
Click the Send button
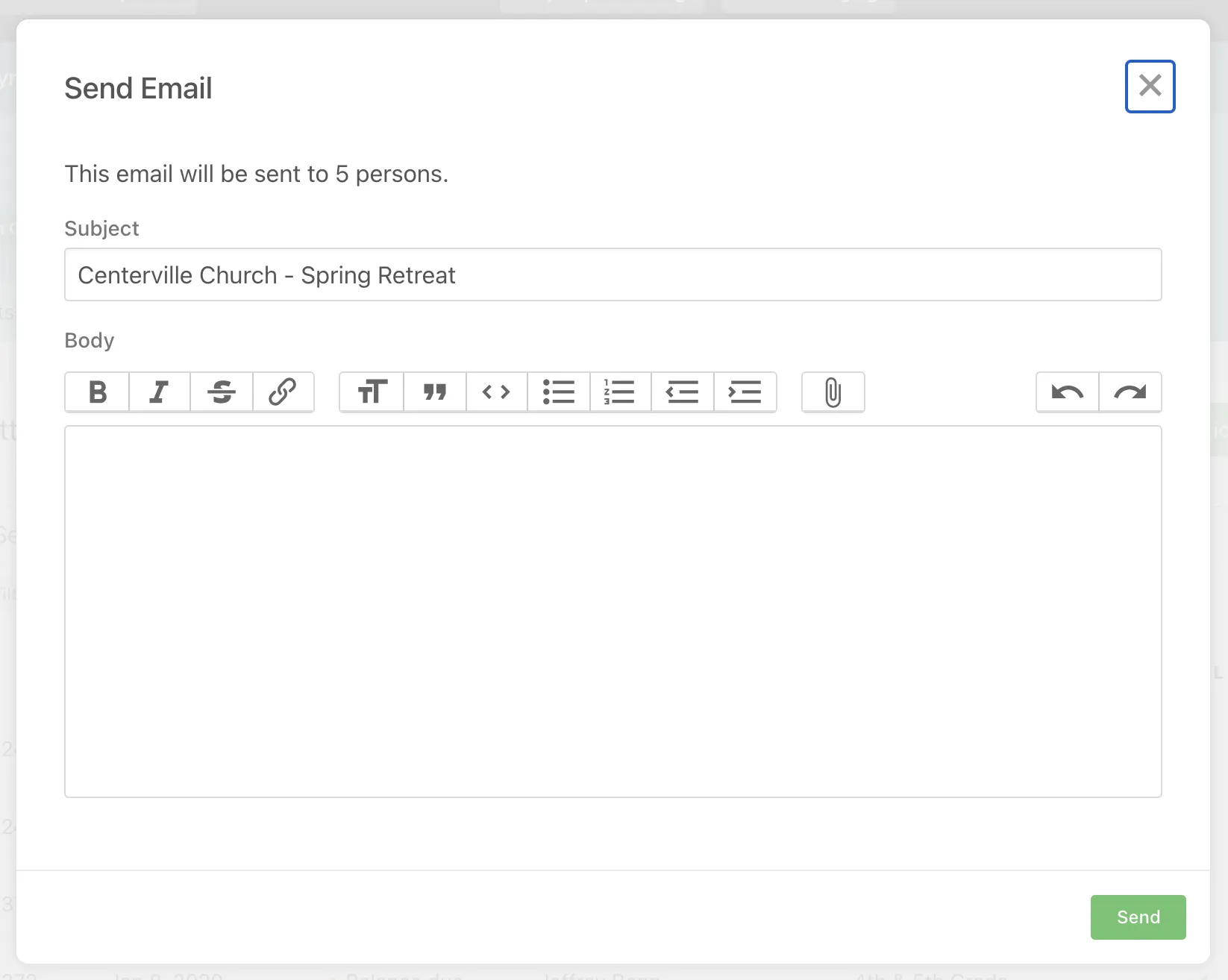[1138, 917]
